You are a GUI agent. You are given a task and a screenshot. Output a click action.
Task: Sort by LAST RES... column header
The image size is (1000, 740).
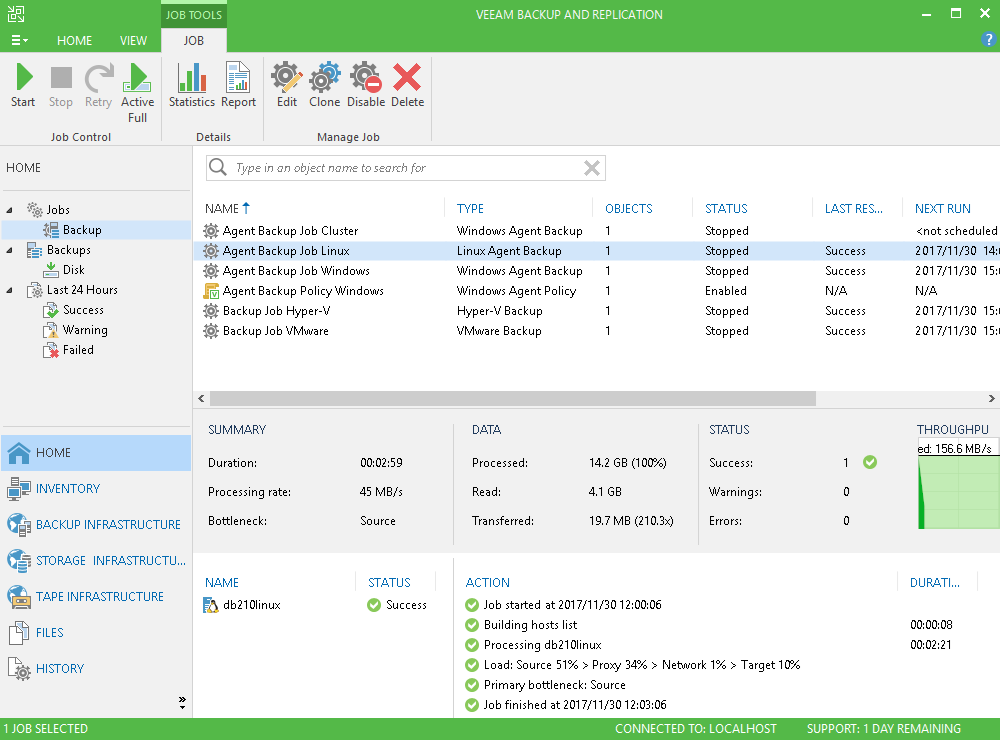tap(853, 209)
